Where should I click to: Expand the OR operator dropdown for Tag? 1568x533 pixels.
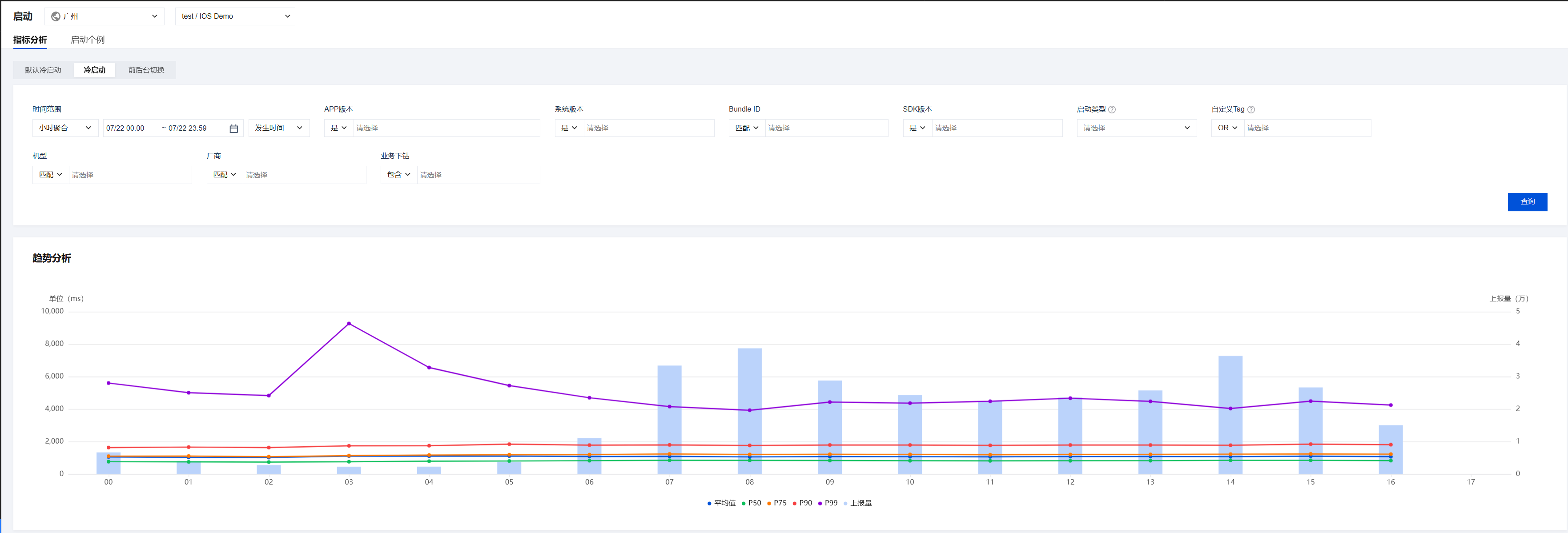(1227, 128)
